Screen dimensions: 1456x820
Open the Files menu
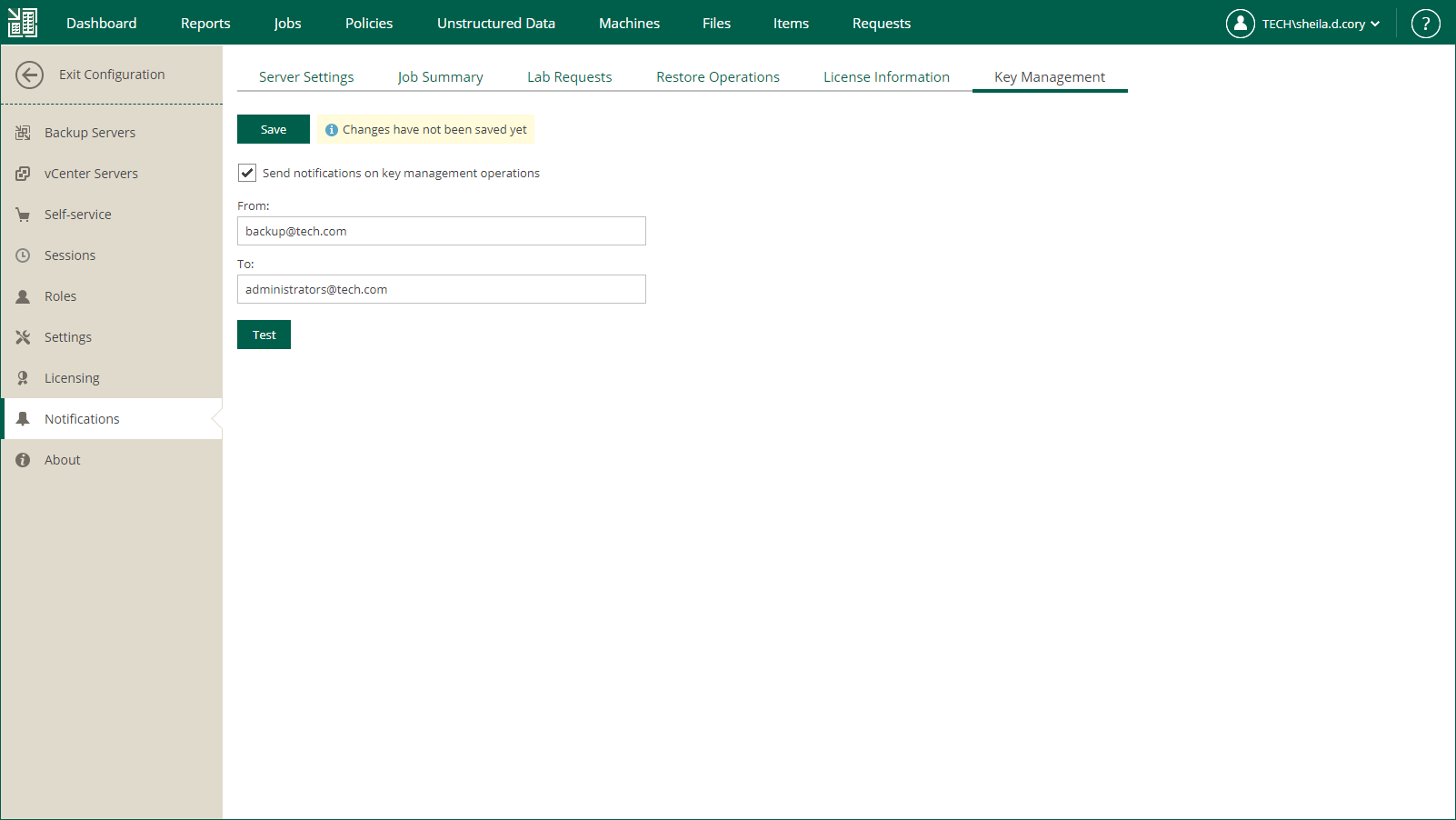pyautogui.click(x=716, y=24)
